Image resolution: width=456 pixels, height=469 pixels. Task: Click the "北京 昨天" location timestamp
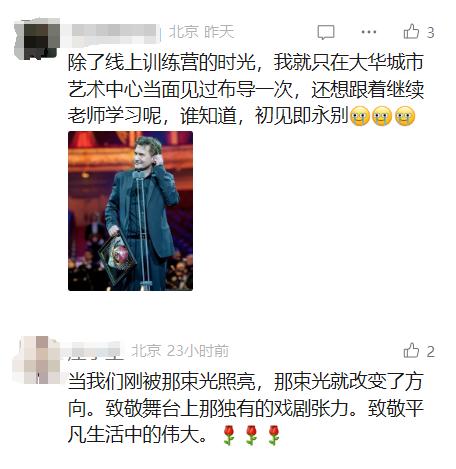201,32
